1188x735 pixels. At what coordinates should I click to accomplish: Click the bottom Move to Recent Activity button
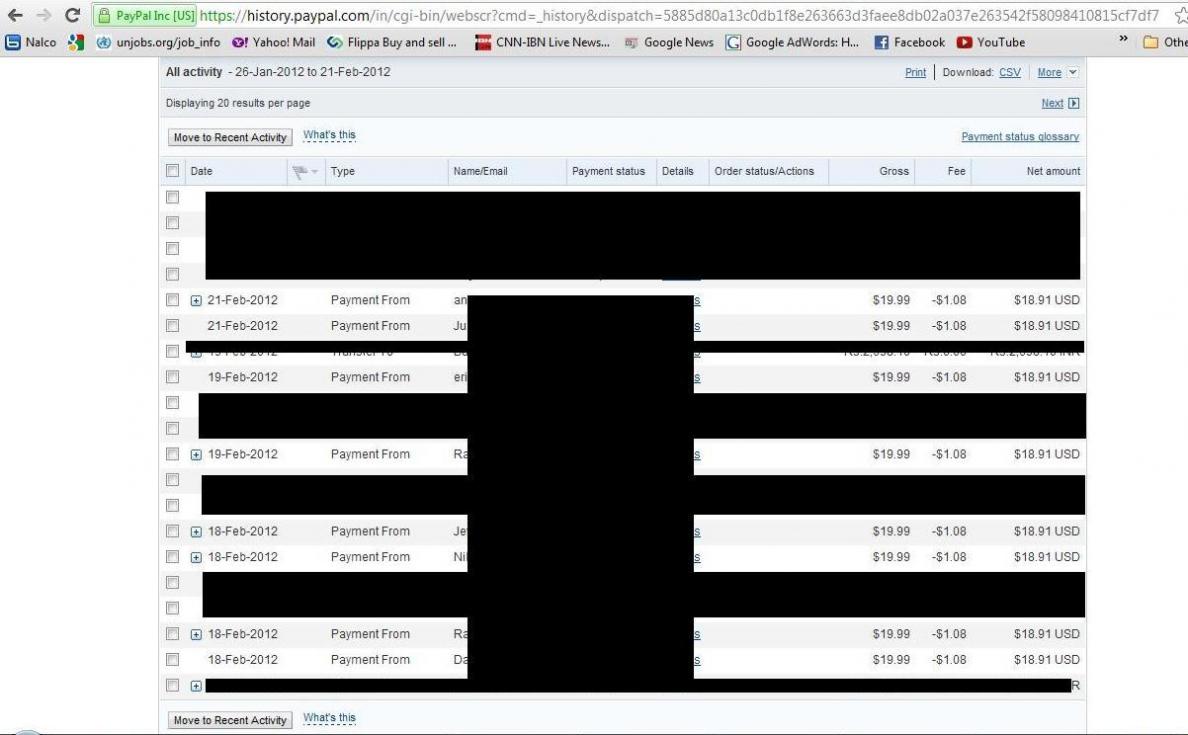pyautogui.click(x=230, y=720)
